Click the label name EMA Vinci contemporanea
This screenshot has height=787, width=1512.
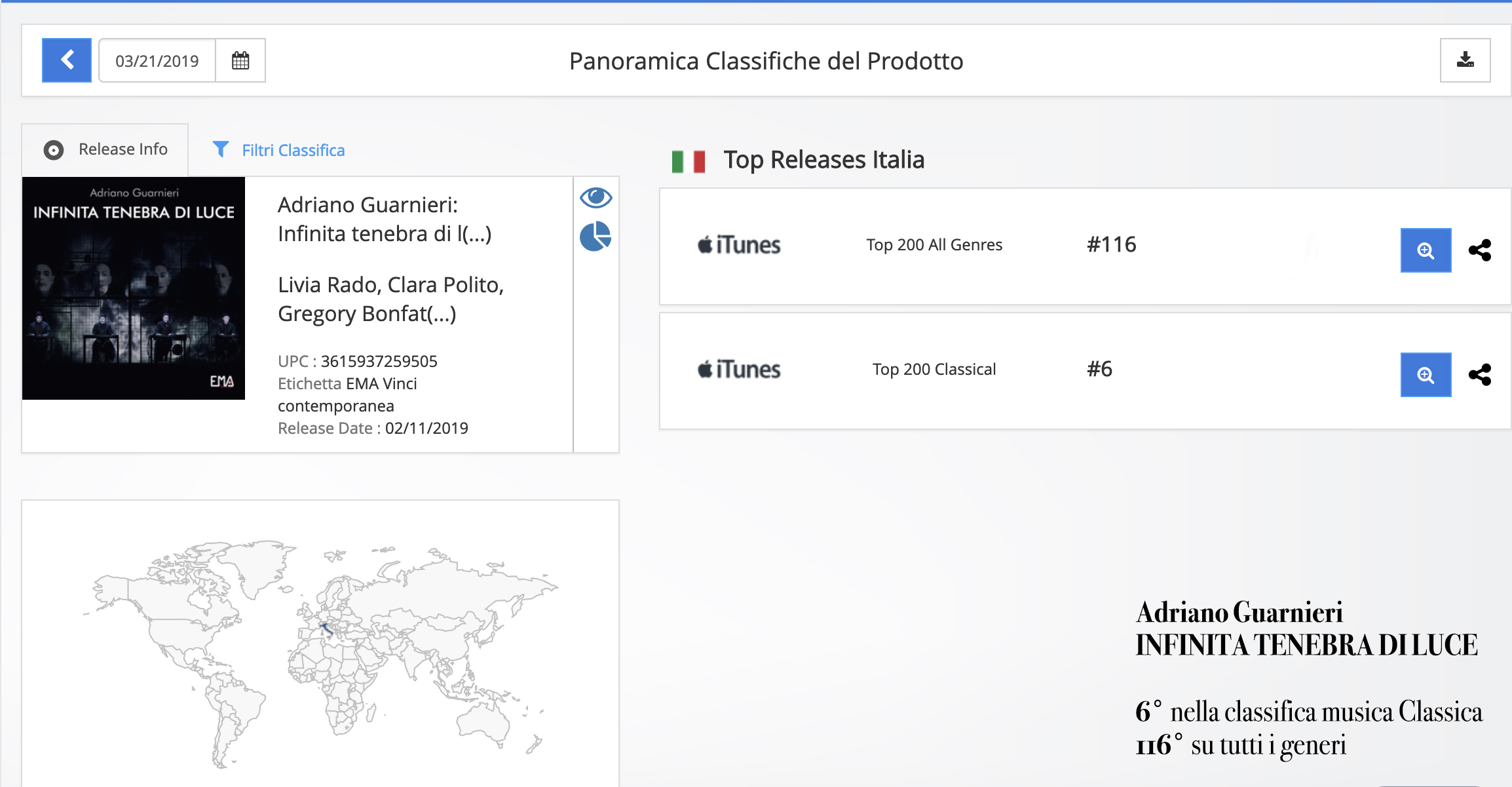[347, 394]
